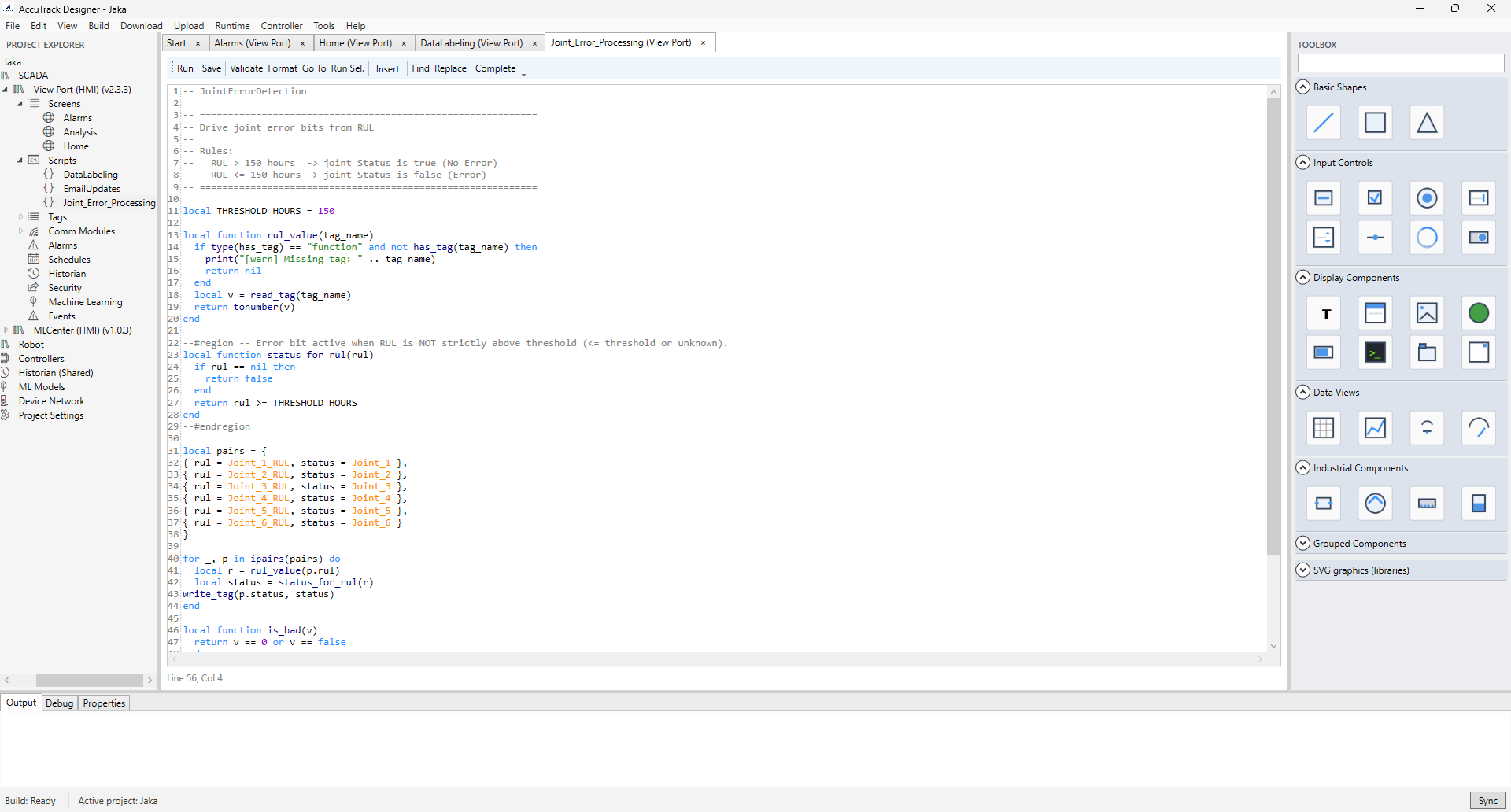Click the code editor vertical scrollbar

coord(1273,327)
